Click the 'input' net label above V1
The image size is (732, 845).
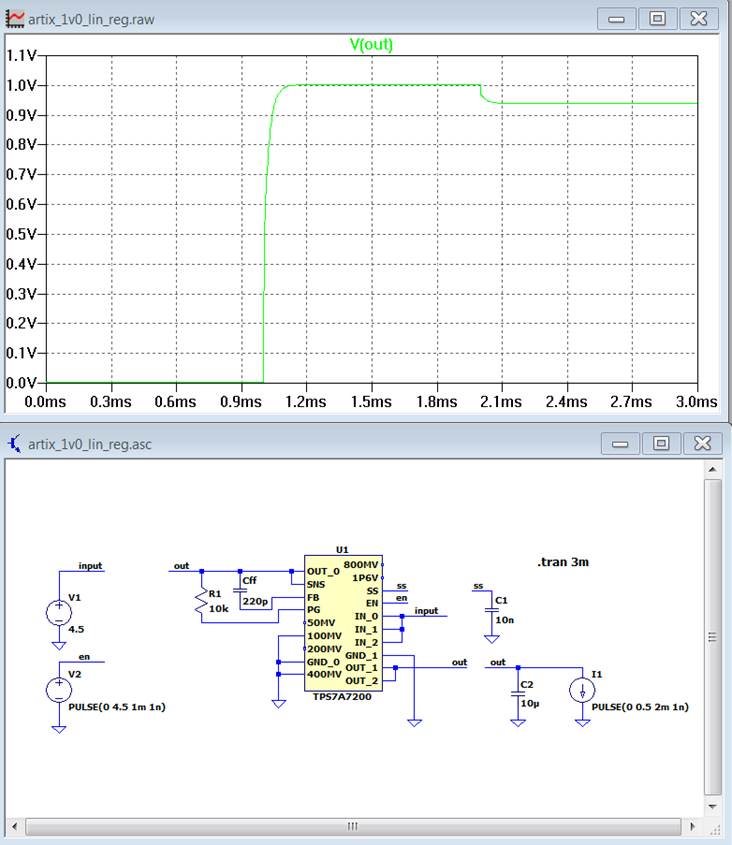(90, 565)
